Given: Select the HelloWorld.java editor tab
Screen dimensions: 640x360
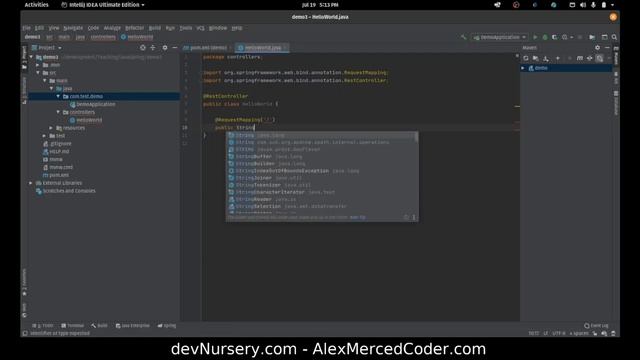Looking at the screenshot, I should click(262, 48).
